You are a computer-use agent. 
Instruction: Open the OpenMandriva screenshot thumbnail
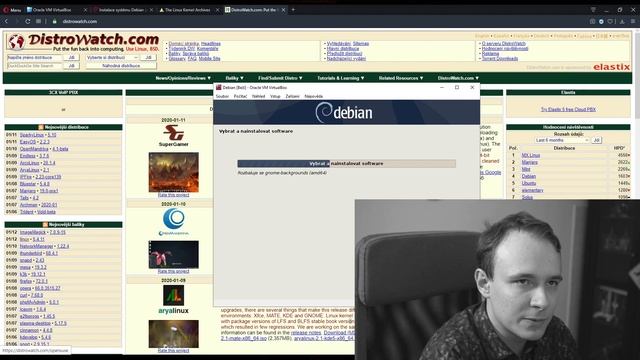pos(173,255)
